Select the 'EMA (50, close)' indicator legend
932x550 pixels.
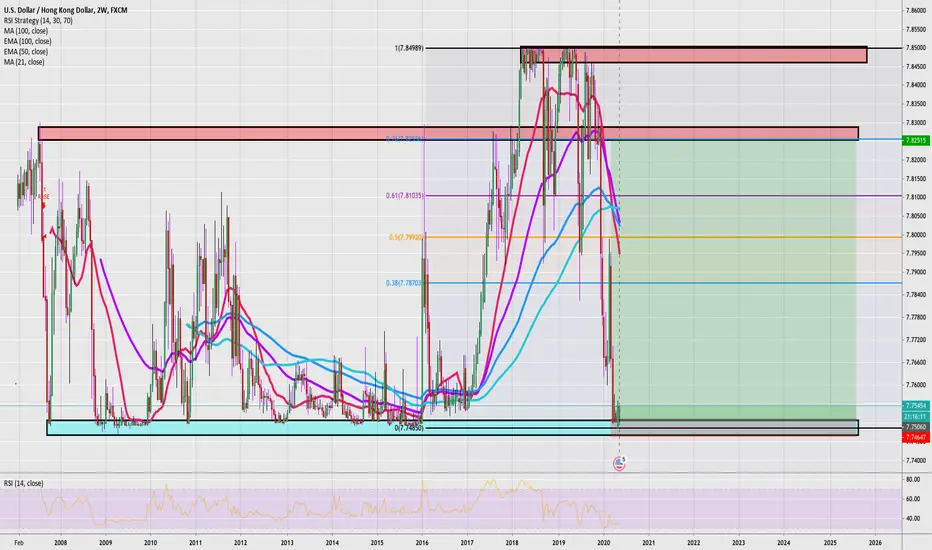coord(26,52)
